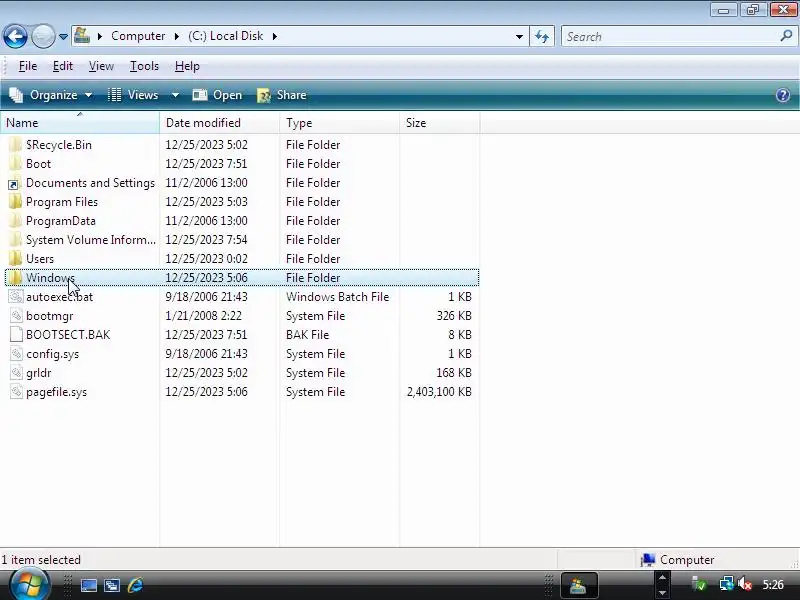Image resolution: width=800 pixels, height=600 pixels.
Task: Click the Program Files folder name
Action: tap(62, 202)
